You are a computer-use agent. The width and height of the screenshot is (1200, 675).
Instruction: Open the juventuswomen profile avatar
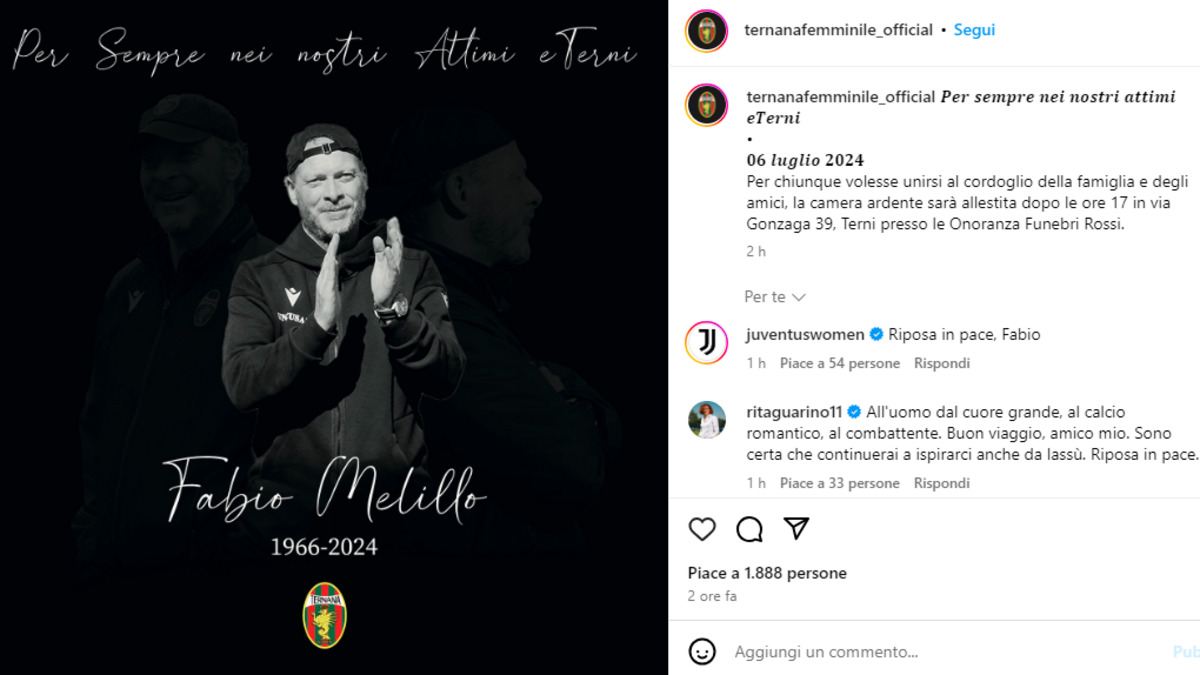[706, 343]
